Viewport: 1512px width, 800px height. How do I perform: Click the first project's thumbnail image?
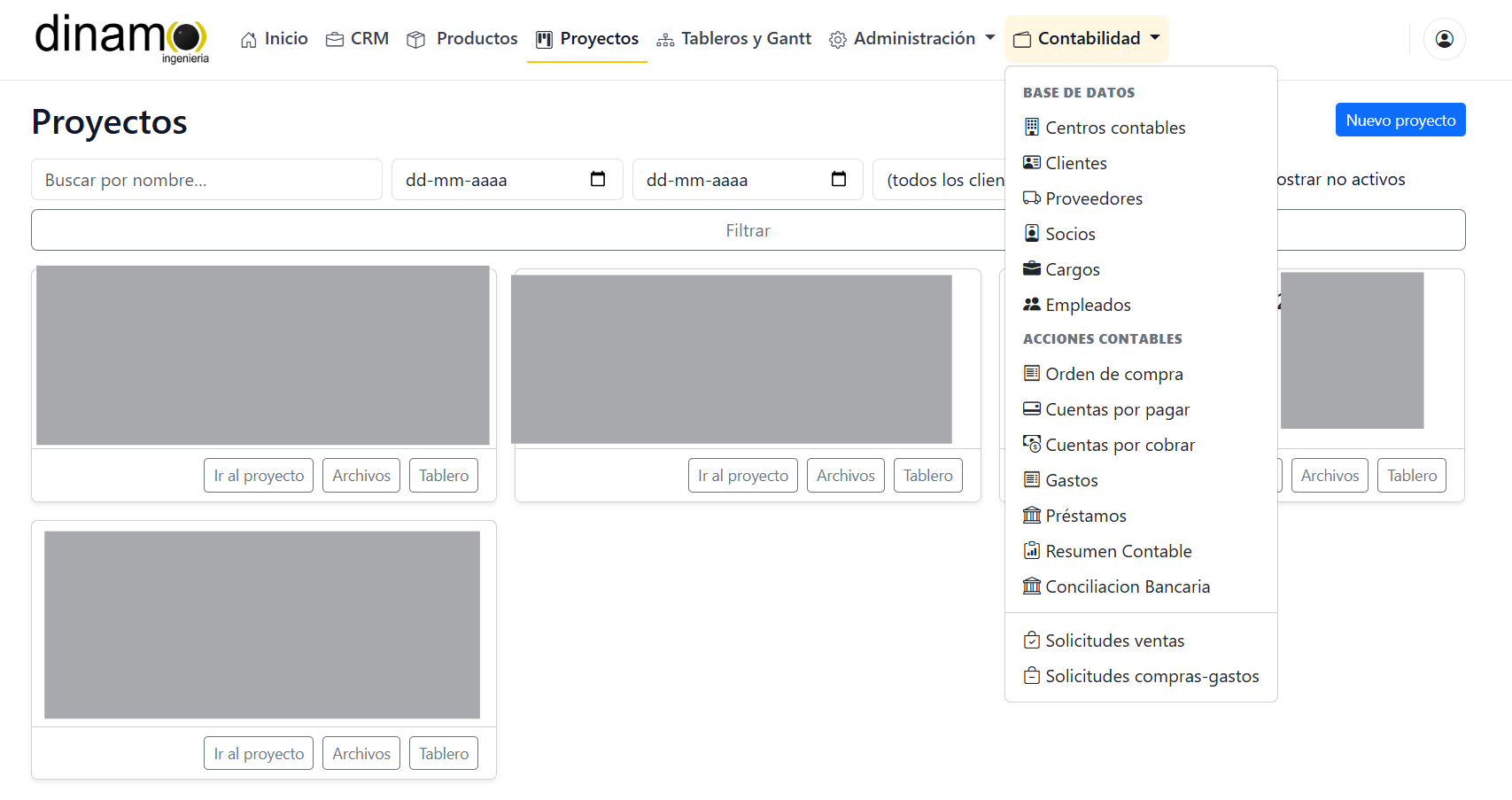coord(263,355)
